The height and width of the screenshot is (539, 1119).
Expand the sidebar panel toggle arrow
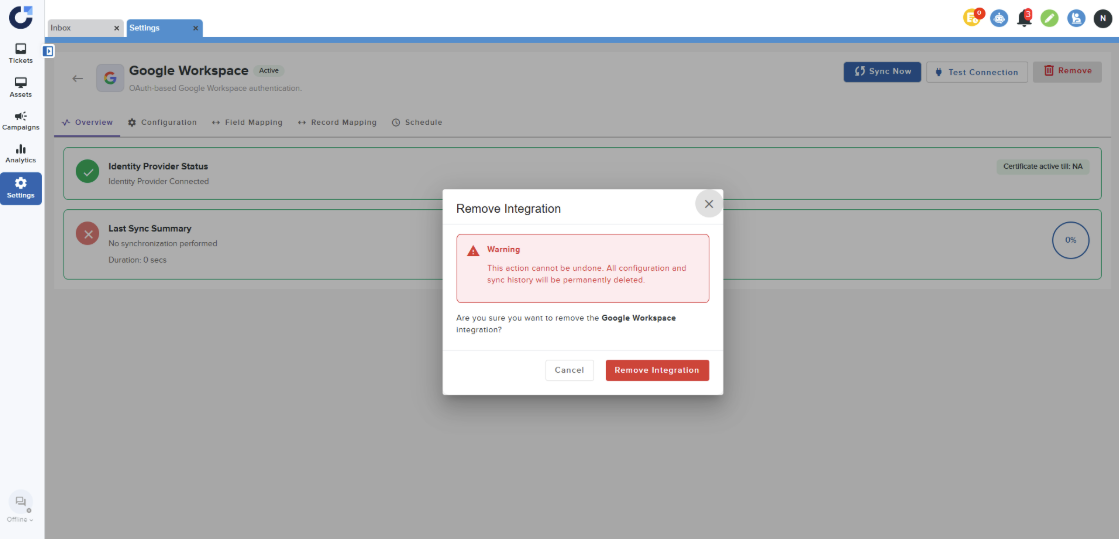click(x=49, y=51)
